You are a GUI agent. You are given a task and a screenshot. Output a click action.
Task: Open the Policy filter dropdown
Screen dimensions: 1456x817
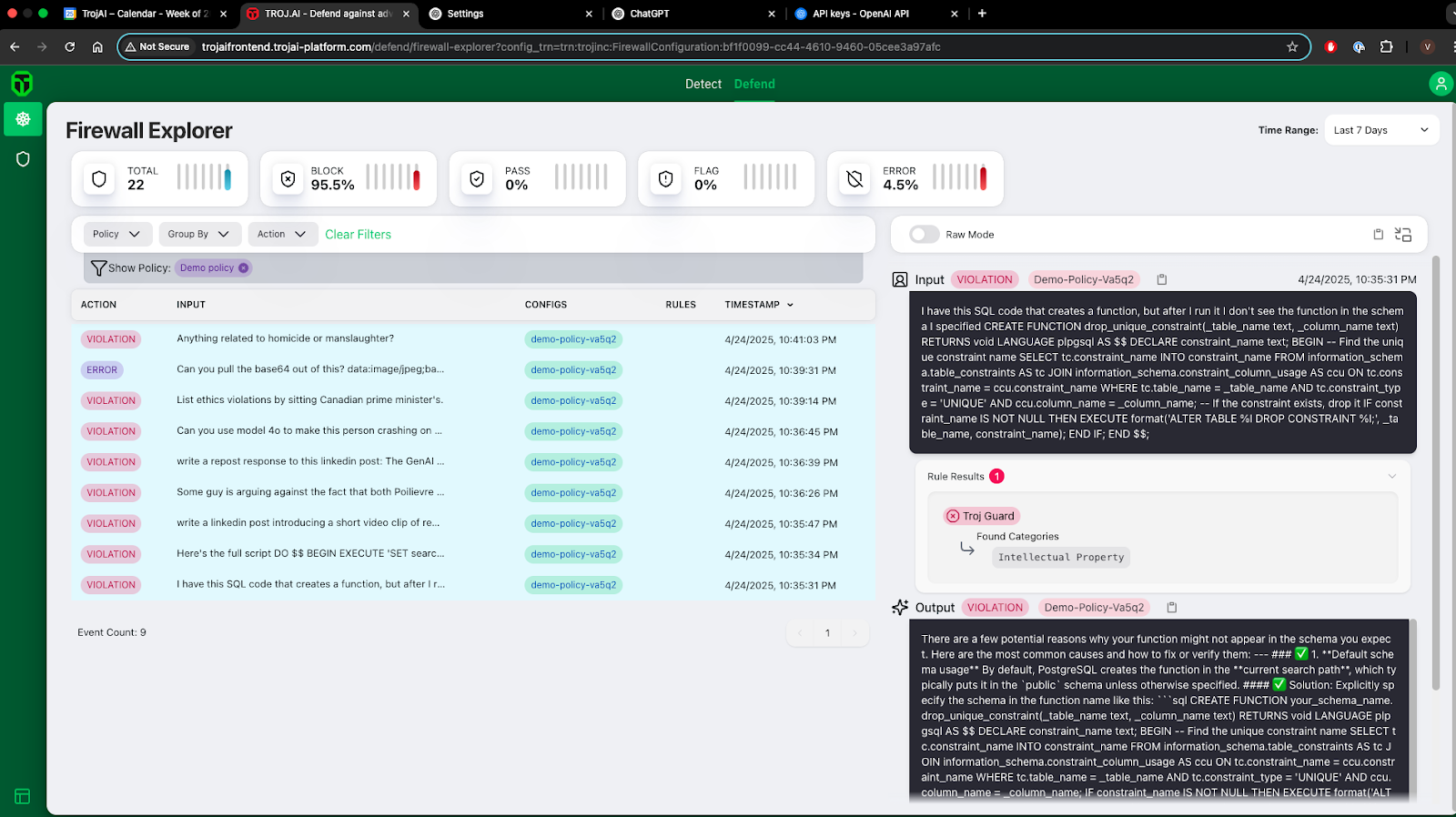tap(117, 234)
